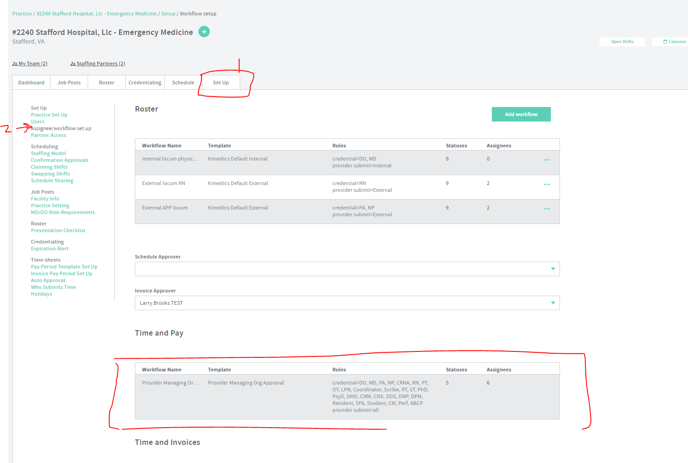The image size is (688, 463).
Task: Click the Setup breadcrumb link
Action: (168, 14)
